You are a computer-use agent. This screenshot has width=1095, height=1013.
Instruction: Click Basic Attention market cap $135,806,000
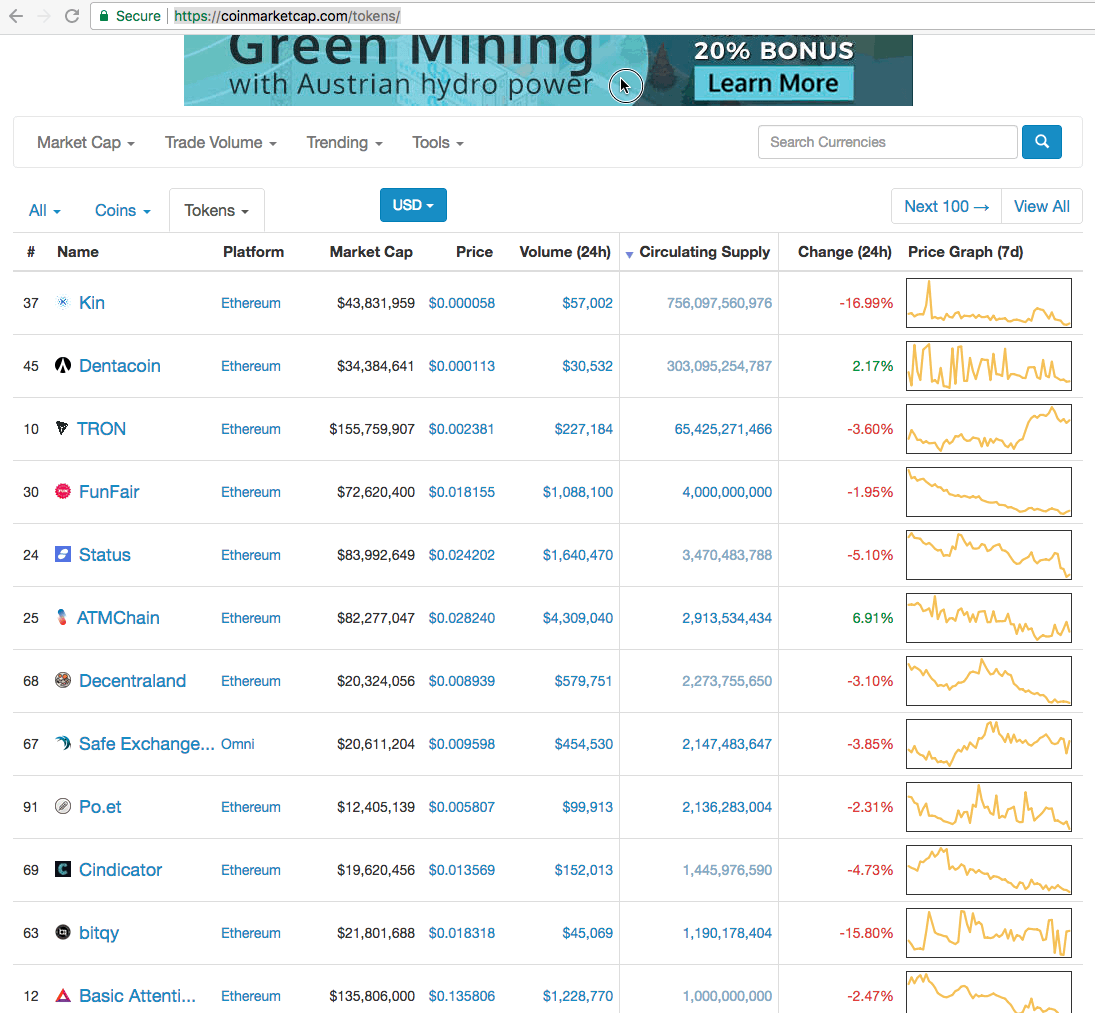point(372,996)
